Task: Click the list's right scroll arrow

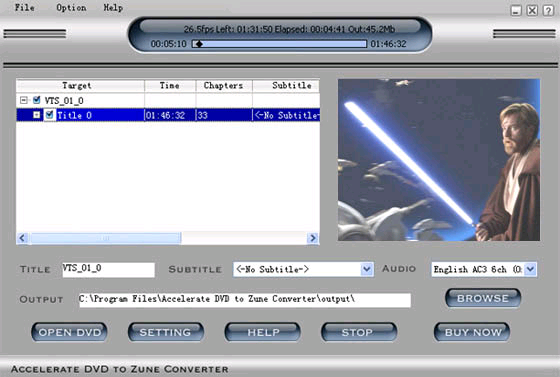Action: (313, 238)
